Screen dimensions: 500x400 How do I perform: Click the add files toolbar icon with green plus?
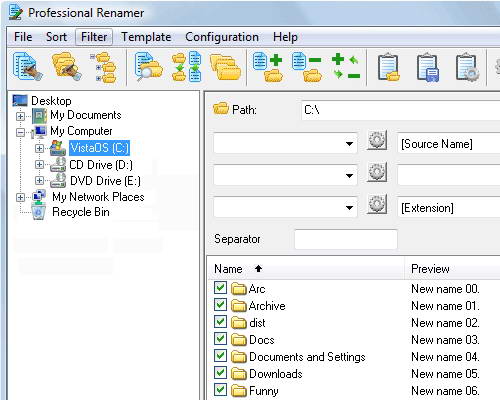[x=268, y=67]
